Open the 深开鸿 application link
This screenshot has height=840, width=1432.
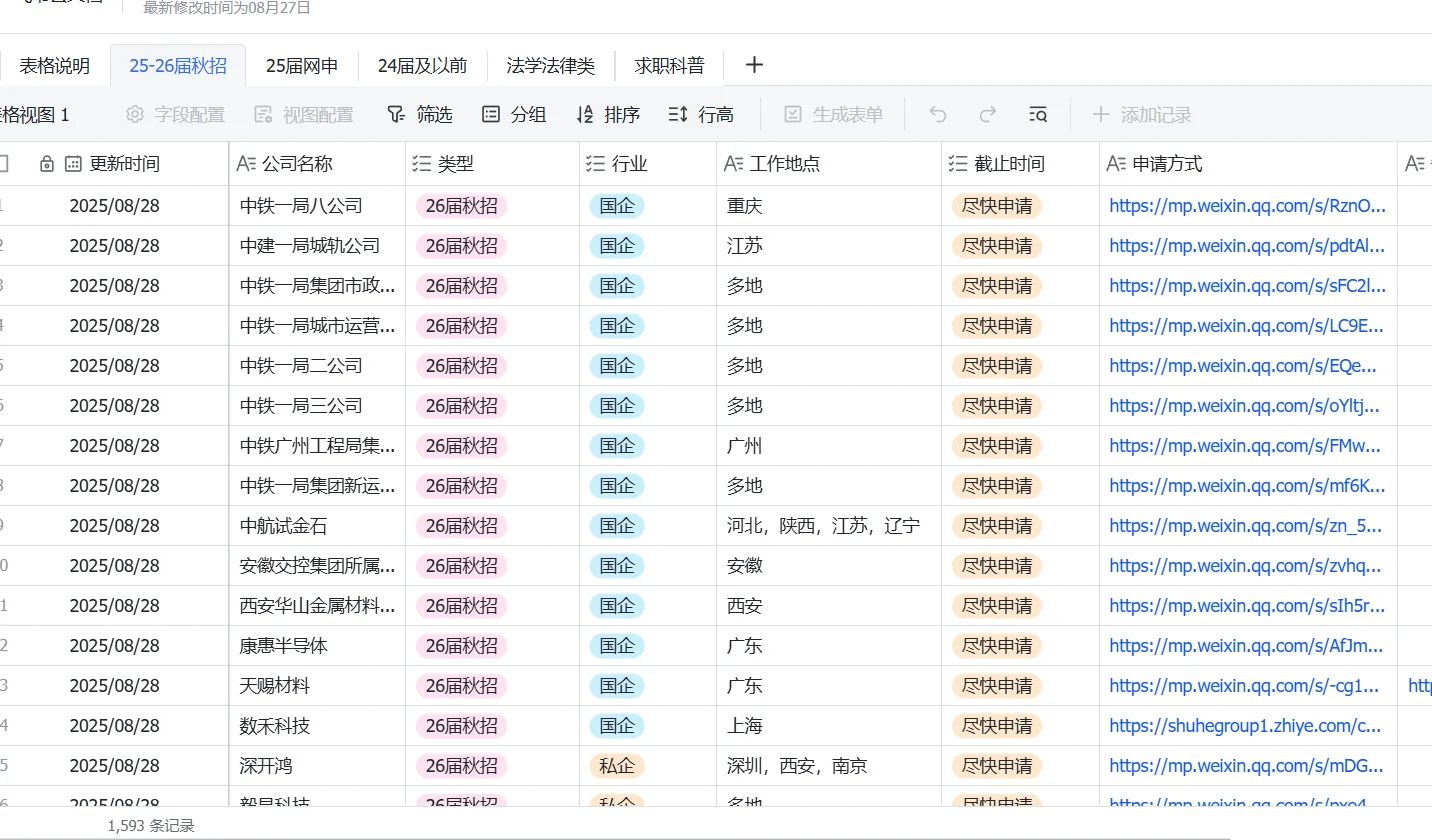pos(1247,766)
